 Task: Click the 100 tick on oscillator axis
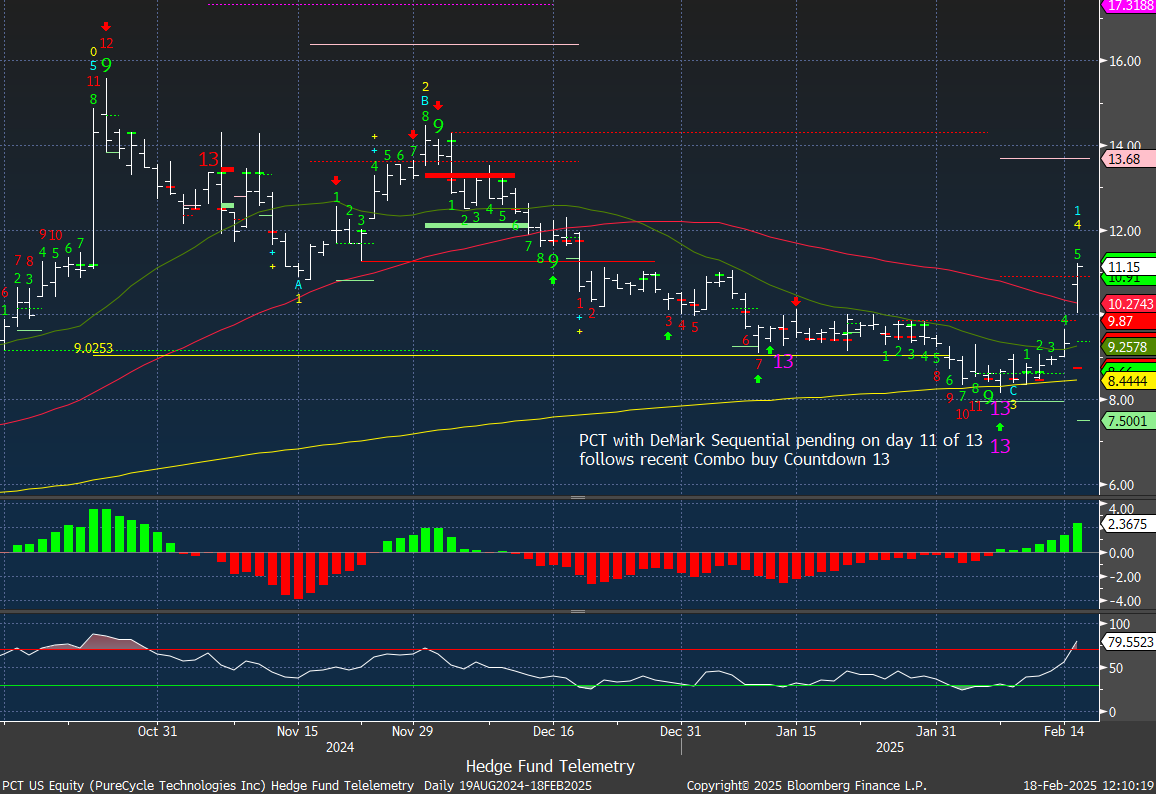[1119, 624]
